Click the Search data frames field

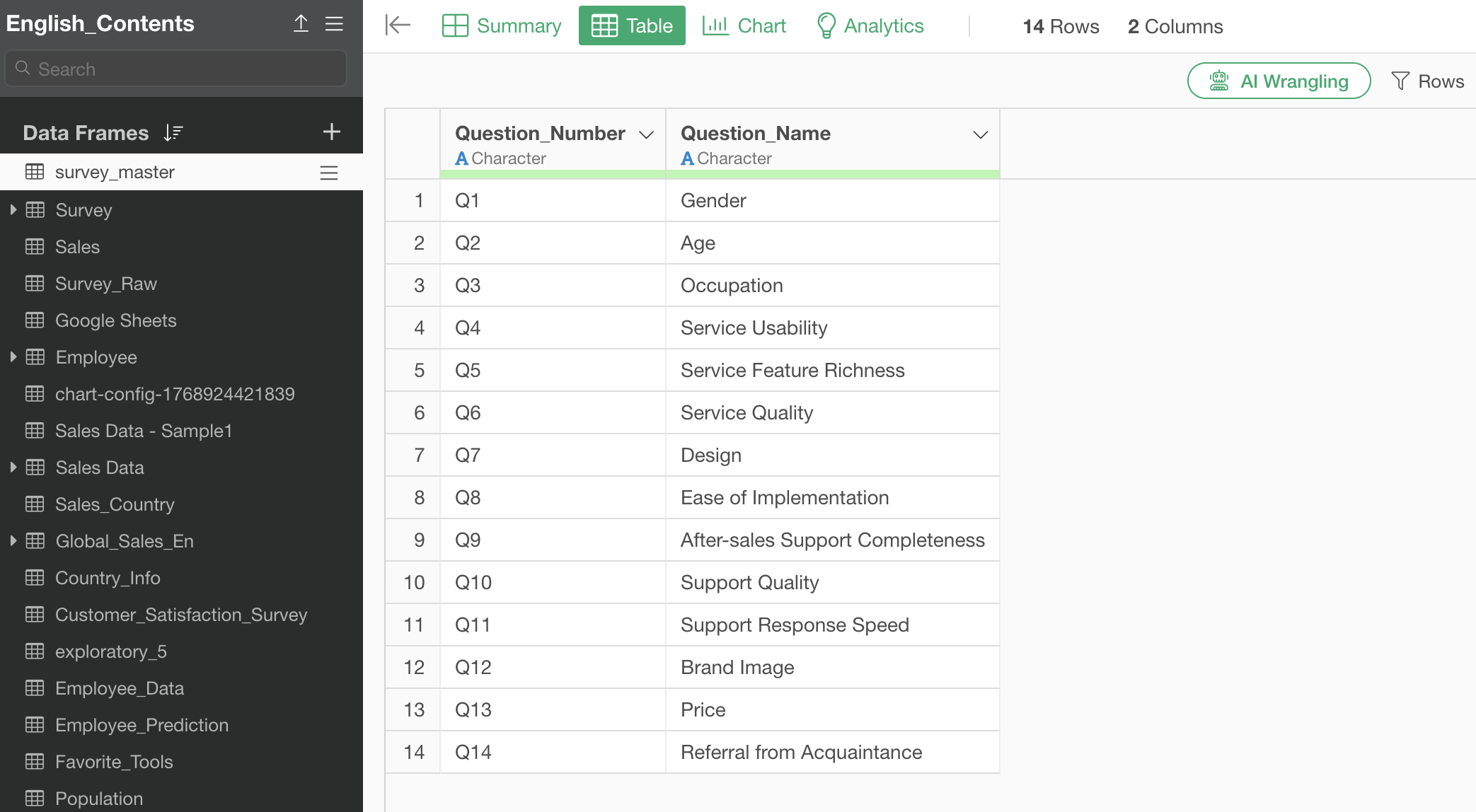coord(177,69)
